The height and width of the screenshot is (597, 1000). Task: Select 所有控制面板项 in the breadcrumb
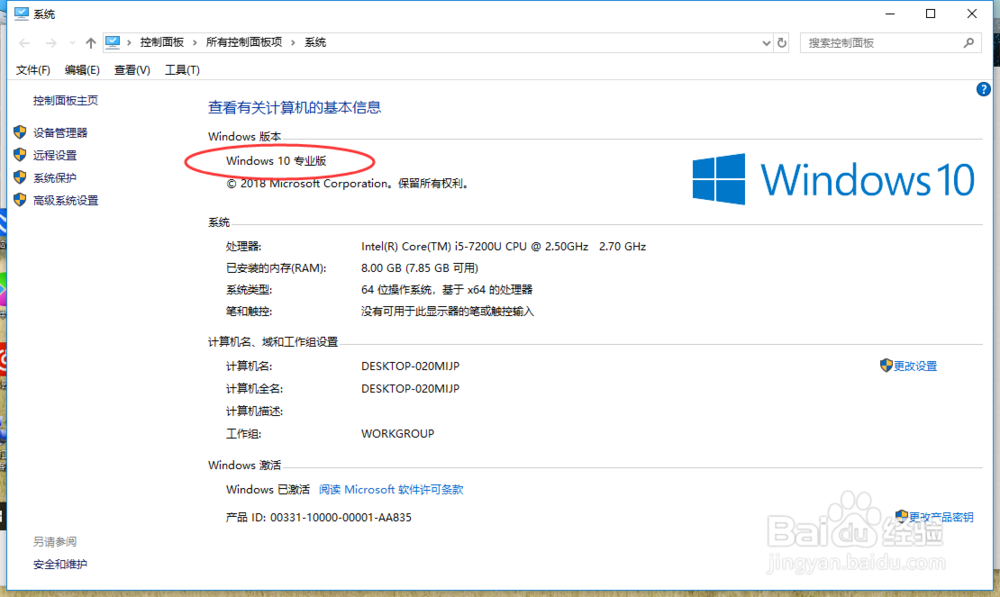click(244, 42)
